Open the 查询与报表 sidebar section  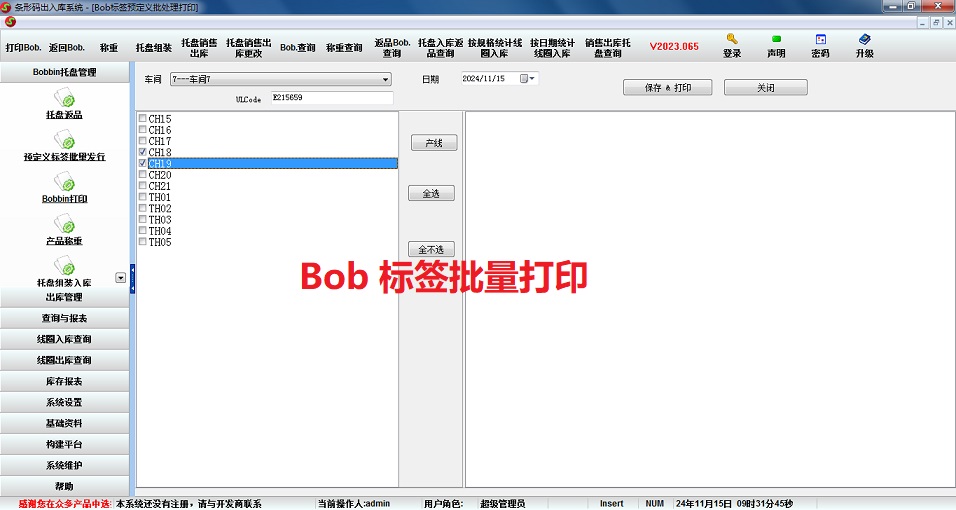tap(64, 318)
